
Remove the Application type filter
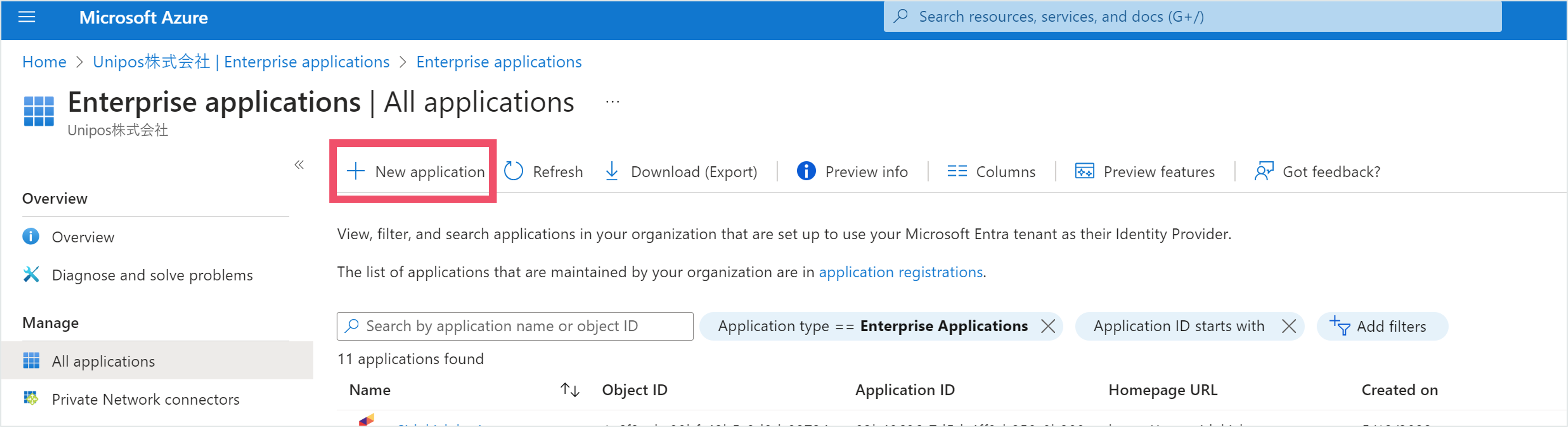pos(1048,326)
